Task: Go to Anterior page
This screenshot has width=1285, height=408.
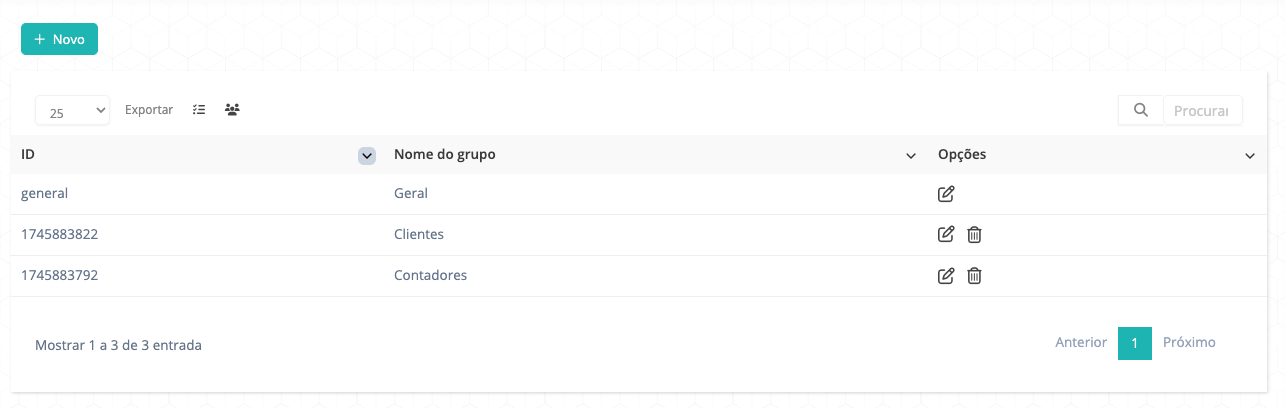Action: [x=1081, y=342]
